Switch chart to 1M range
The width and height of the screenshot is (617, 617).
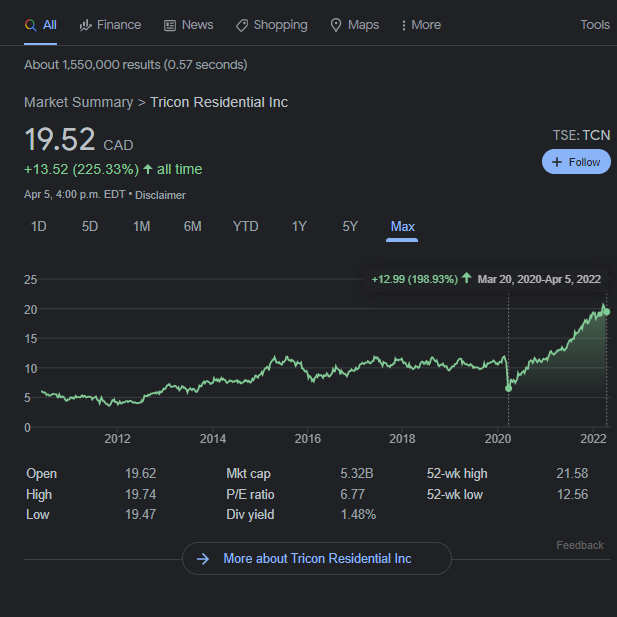tap(142, 227)
